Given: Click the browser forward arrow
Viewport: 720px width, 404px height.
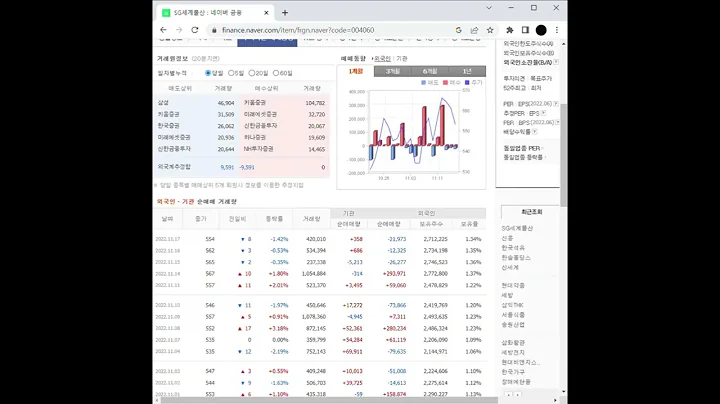Looking at the screenshot, I should pyautogui.click(x=179, y=30).
